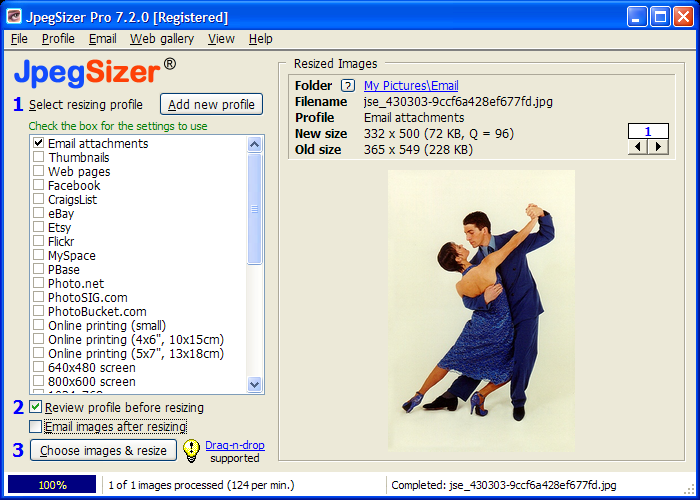
Task: Click the light bulb tip icon
Action: point(191,451)
